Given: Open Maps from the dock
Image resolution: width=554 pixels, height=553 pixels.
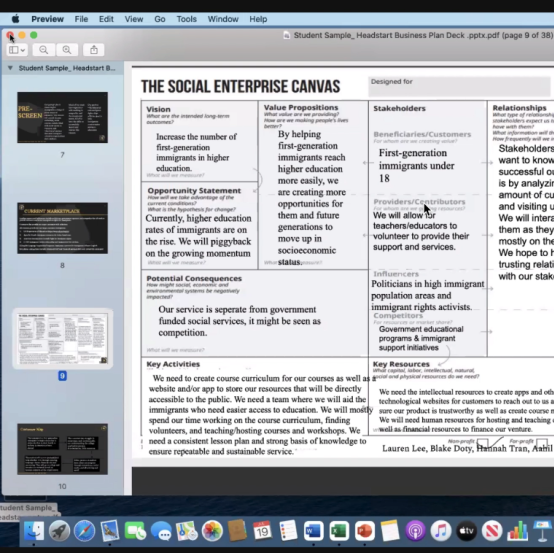Looking at the screenshot, I should [186, 531].
